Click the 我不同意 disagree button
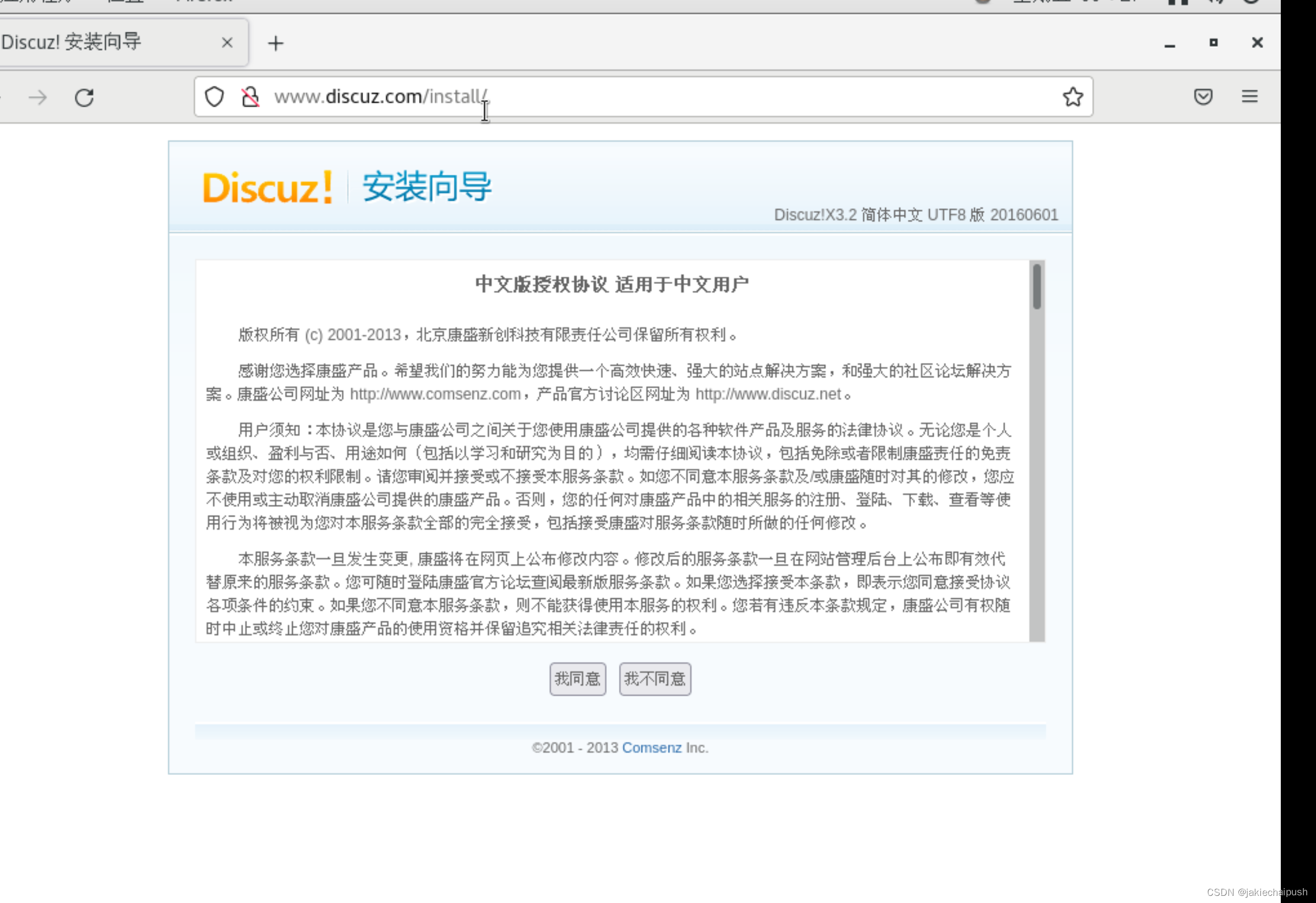Viewport: 1316px width, 903px height. click(x=655, y=678)
